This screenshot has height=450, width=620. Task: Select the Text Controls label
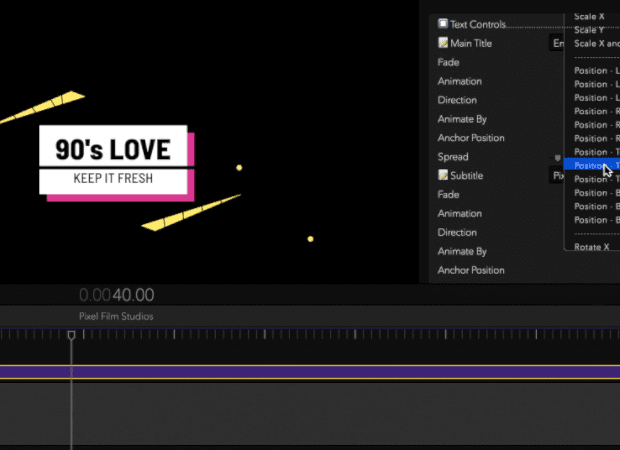pos(478,25)
